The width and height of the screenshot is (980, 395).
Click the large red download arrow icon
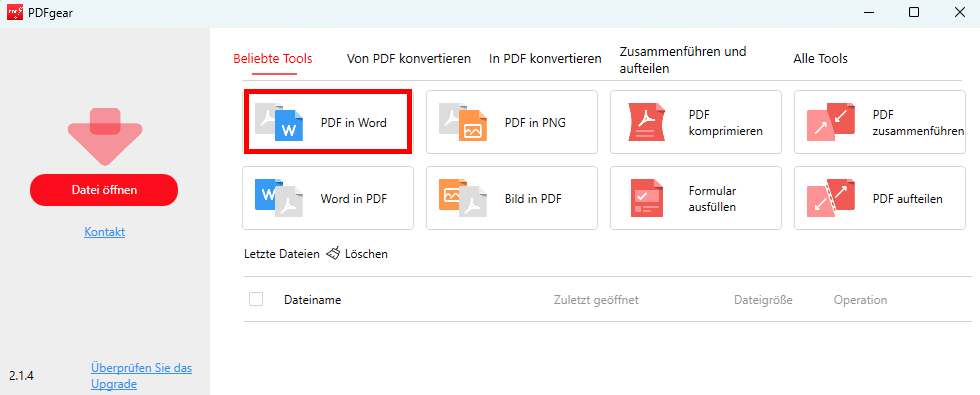point(105,136)
